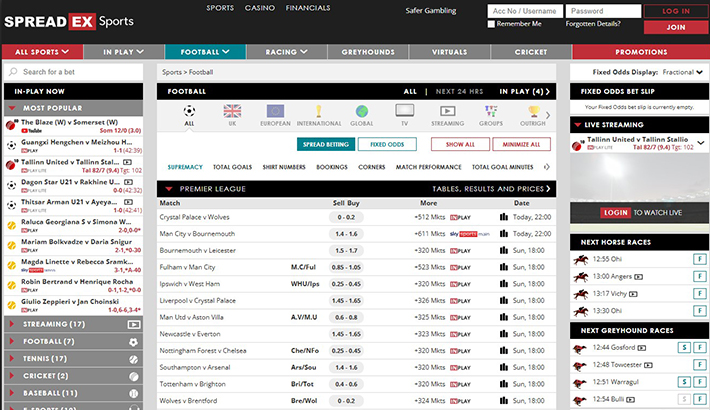Screen dimensions: 710x410
Task: Toggle the Spread Betting view
Action: click(326, 144)
